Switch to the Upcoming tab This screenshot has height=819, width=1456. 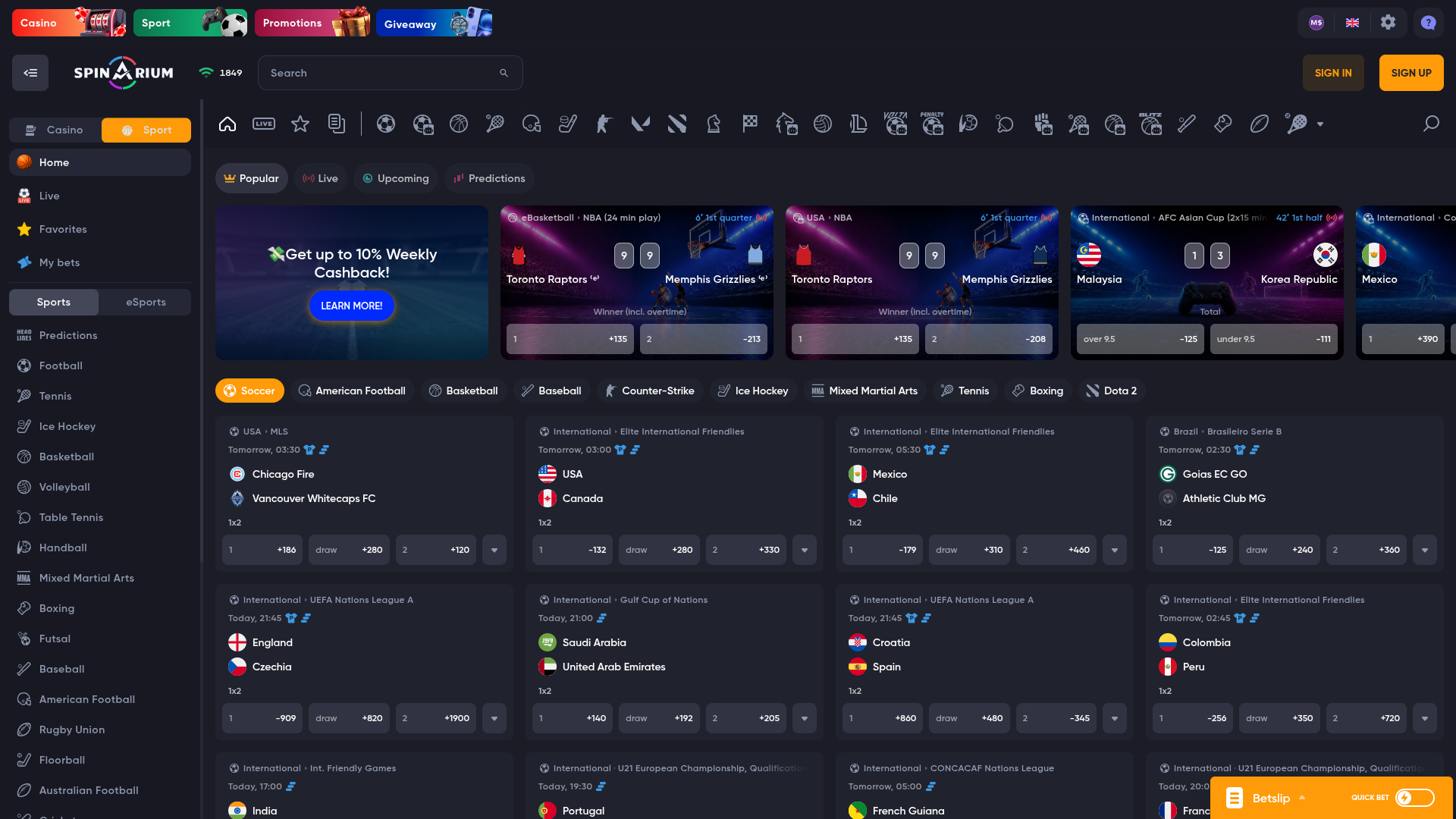click(x=396, y=178)
